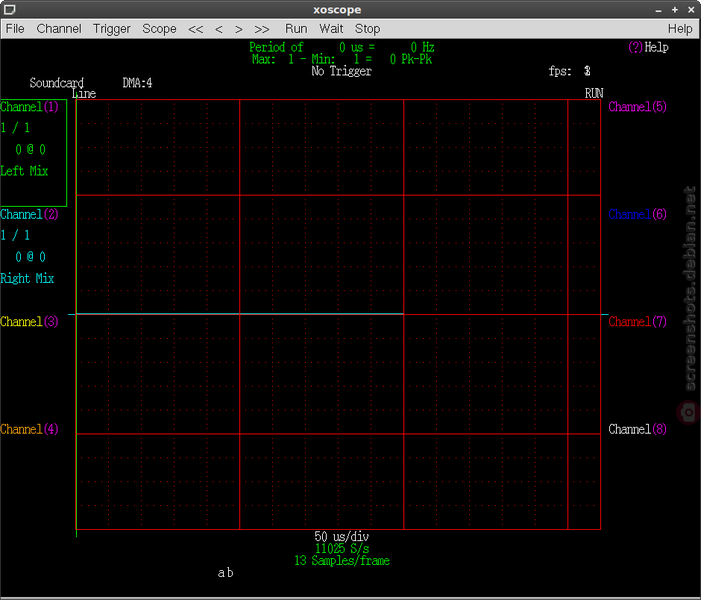
Task: Select Channel(7) label
Action: [638, 321]
